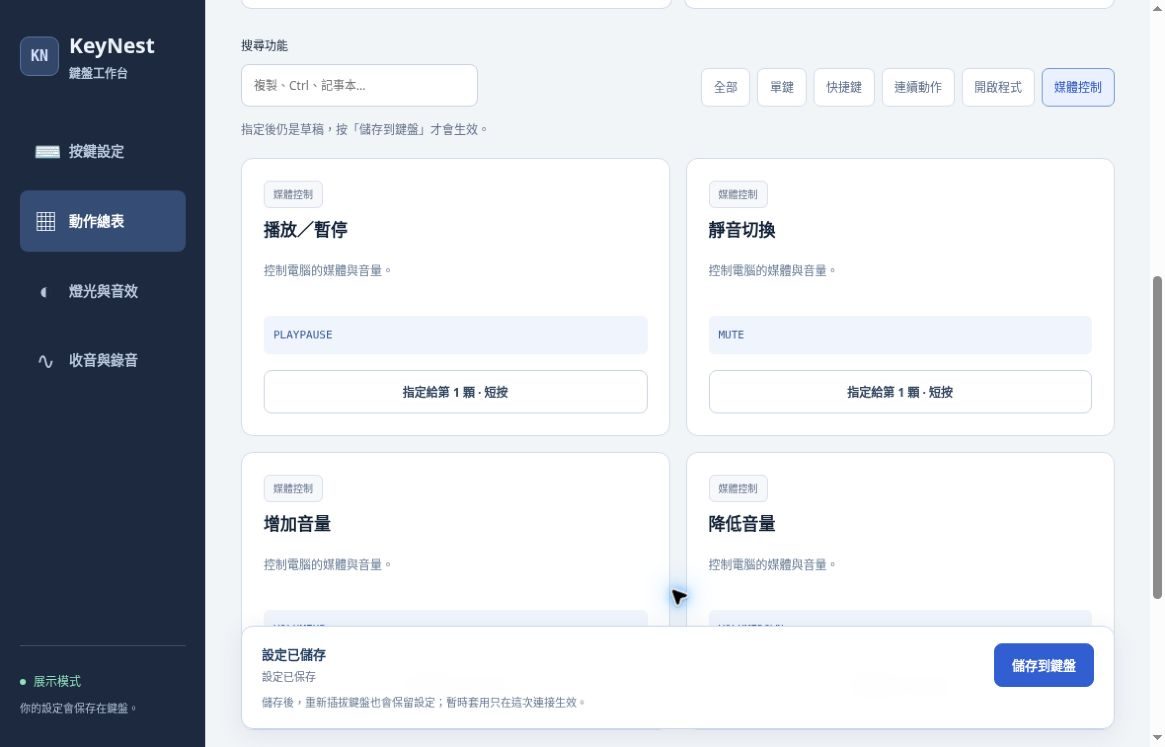Filter by 開啟程式 category
The height and width of the screenshot is (747, 1165).
(x=998, y=87)
